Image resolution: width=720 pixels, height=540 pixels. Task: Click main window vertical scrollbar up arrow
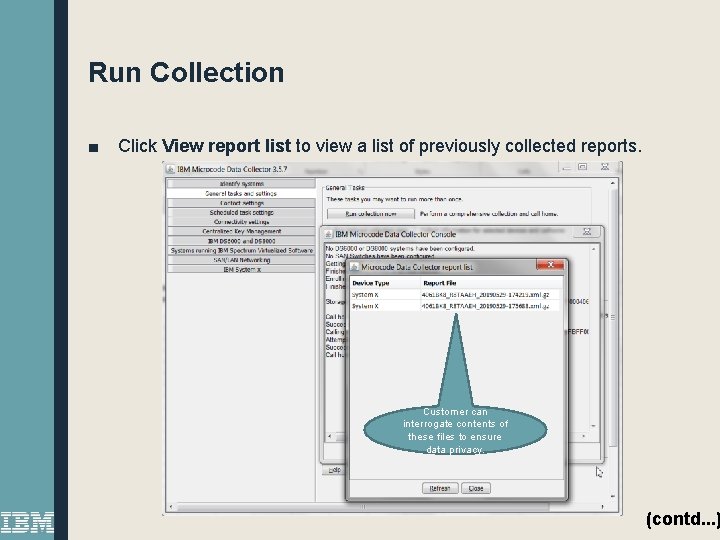613,183
